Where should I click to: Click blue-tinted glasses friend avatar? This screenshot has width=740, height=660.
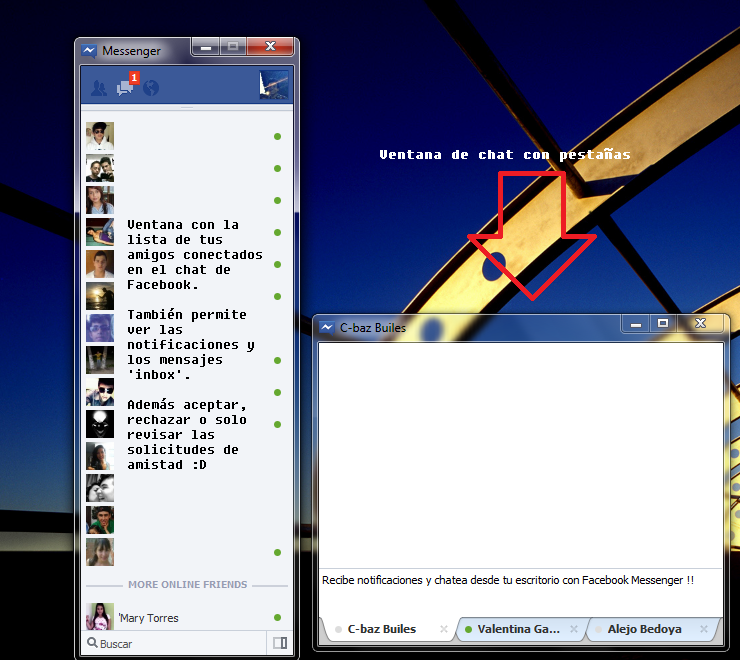(x=100, y=328)
